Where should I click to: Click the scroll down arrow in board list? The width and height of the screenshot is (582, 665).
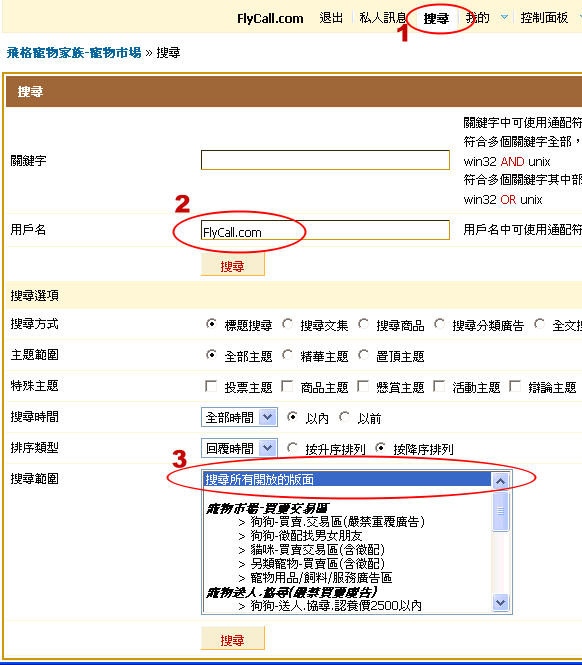[x=500, y=602]
